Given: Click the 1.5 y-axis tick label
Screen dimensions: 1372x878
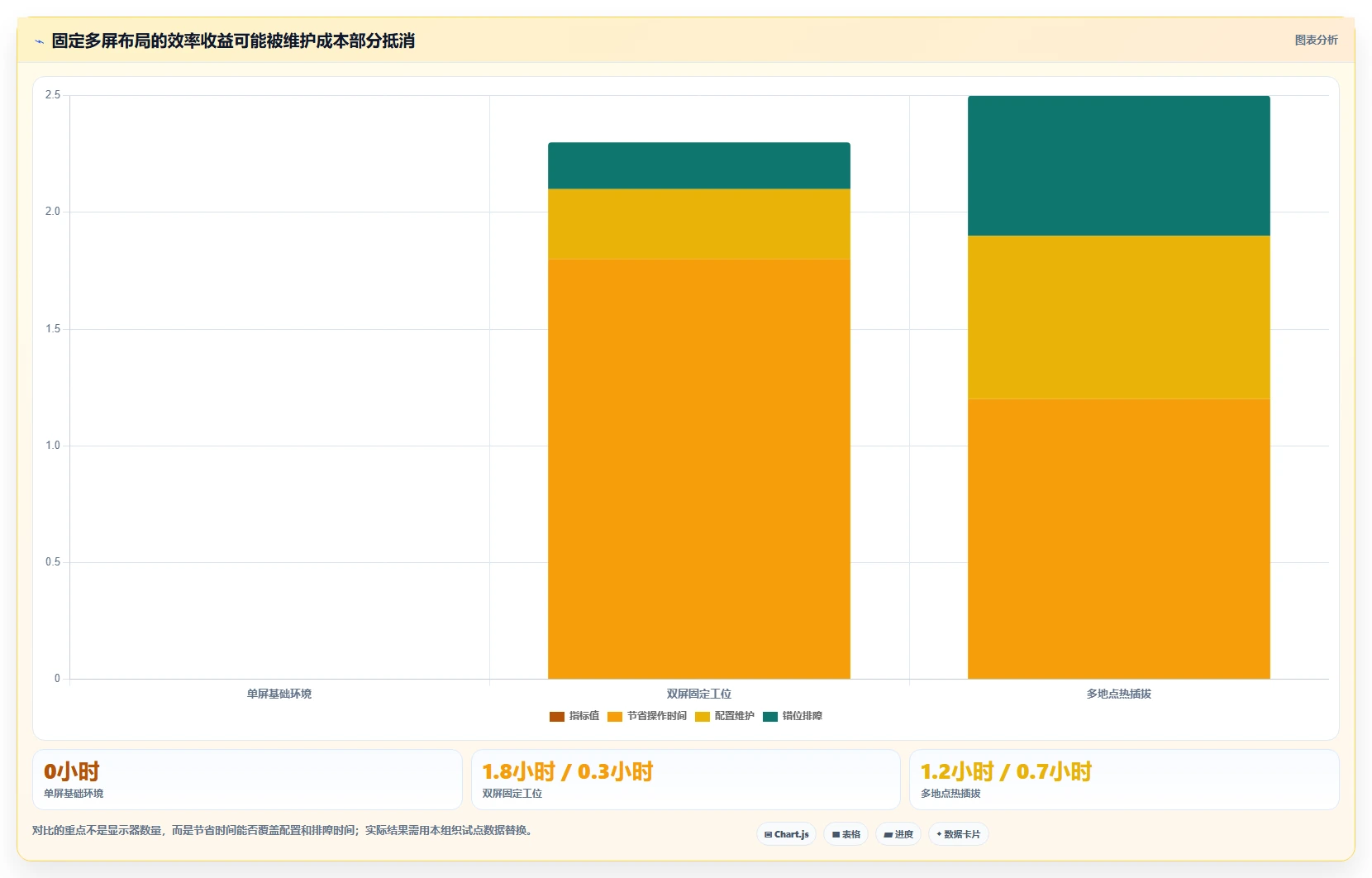Looking at the screenshot, I should click(x=53, y=329).
